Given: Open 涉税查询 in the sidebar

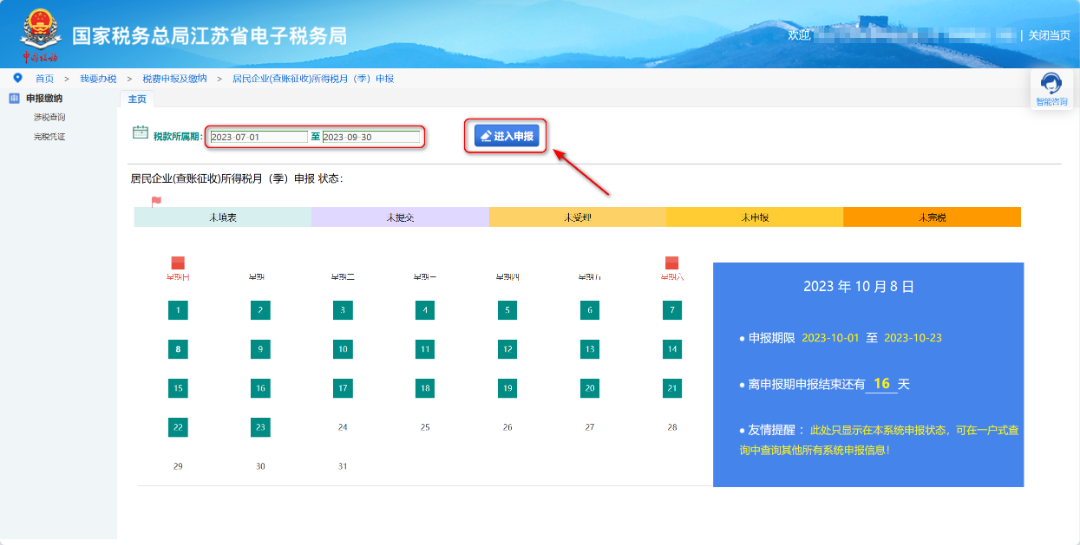Looking at the screenshot, I should click(x=50, y=117).
